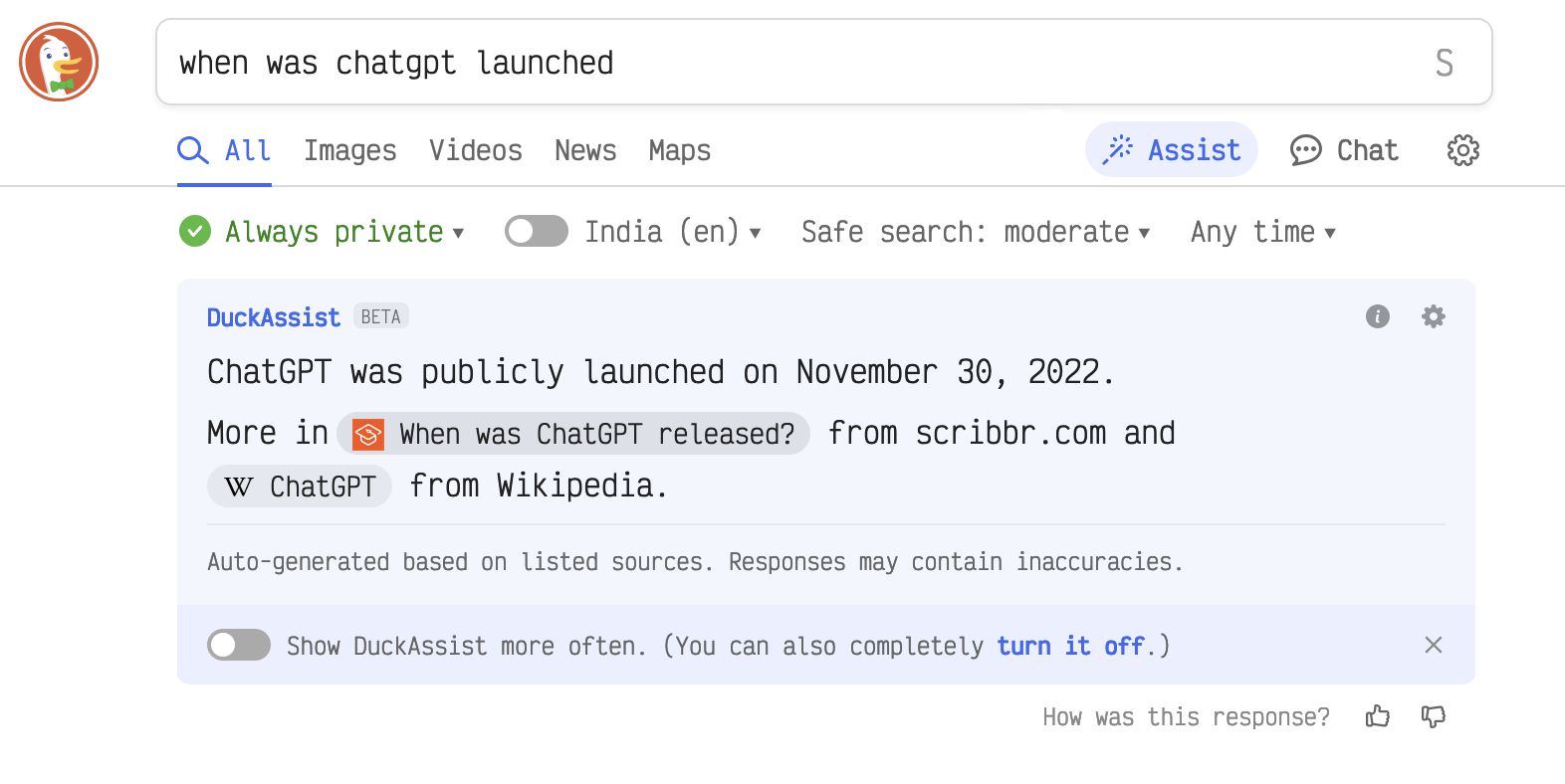Open the Maps tab
This screenshot has width=1565, height=784.
coord(680,151)
